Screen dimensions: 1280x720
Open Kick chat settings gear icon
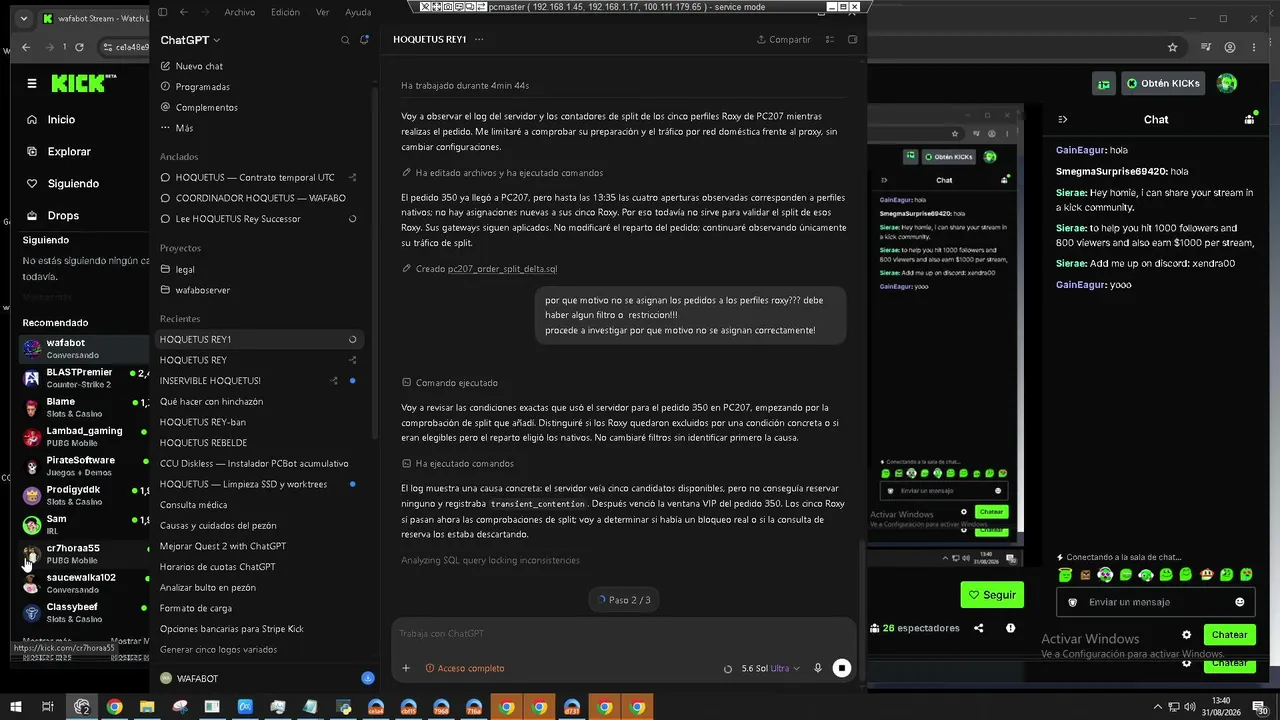[x=1187, y=635]
